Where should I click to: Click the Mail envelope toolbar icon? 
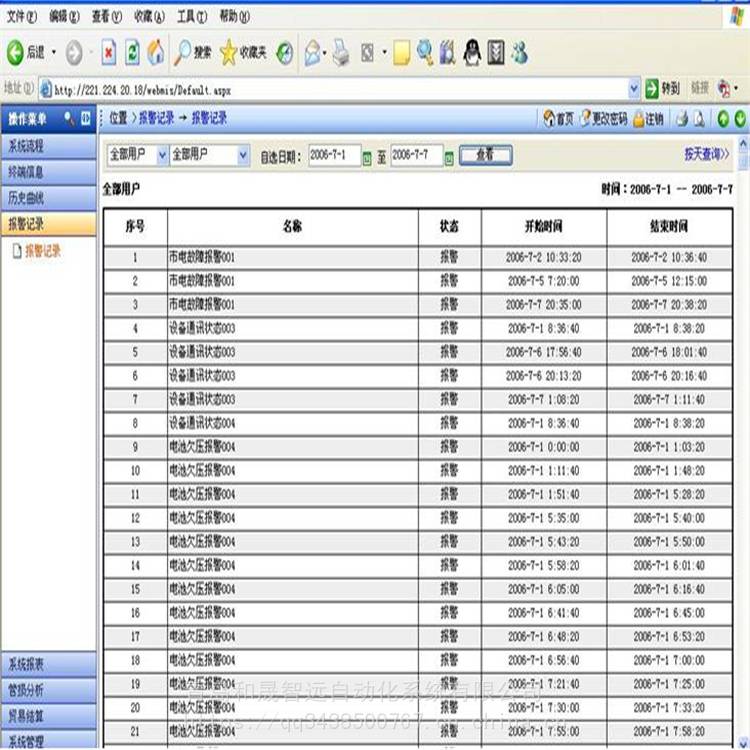312,52
